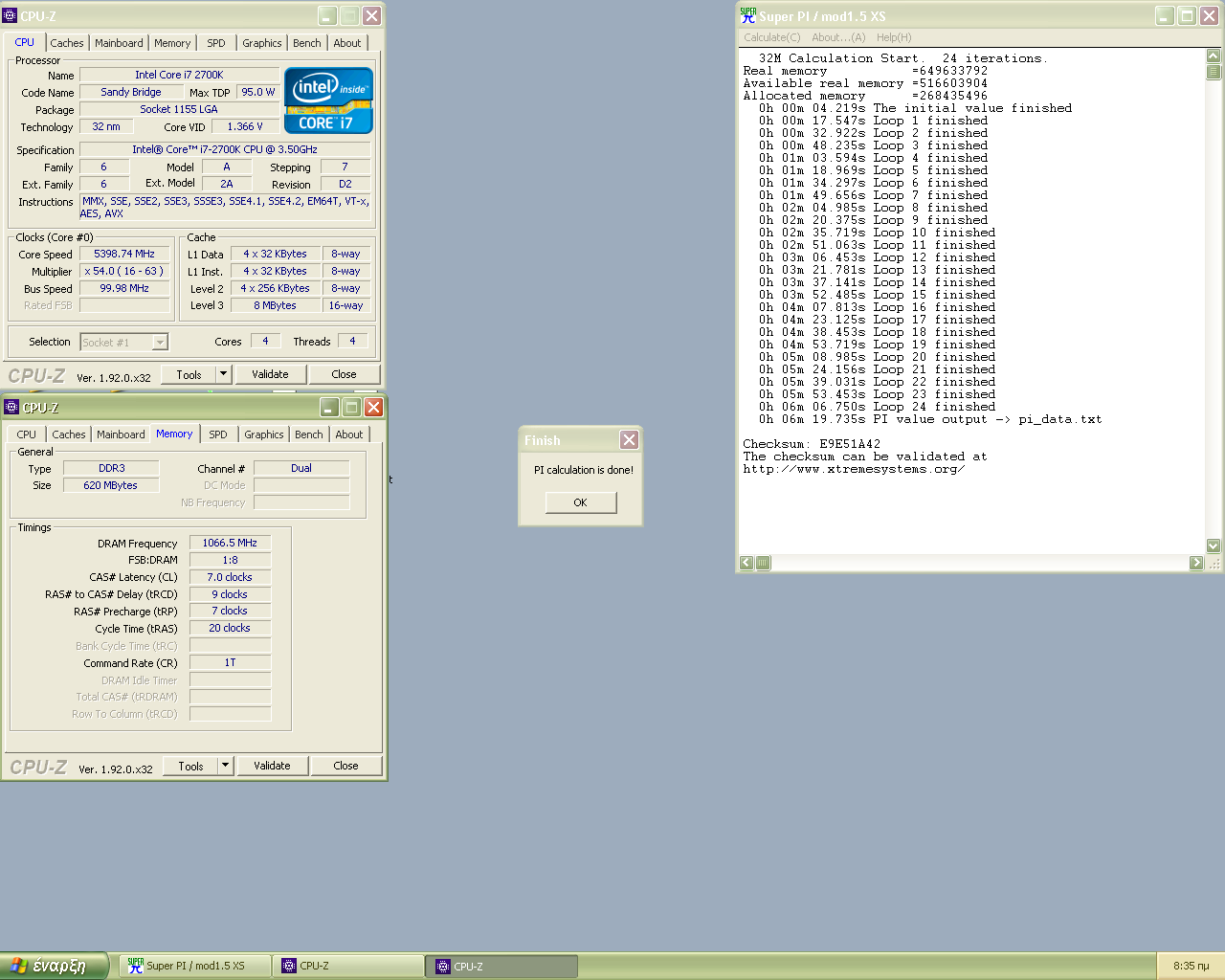
Task: Click the CAS# Latency value 7.0 clocks
Action: (x=230, y=577)
